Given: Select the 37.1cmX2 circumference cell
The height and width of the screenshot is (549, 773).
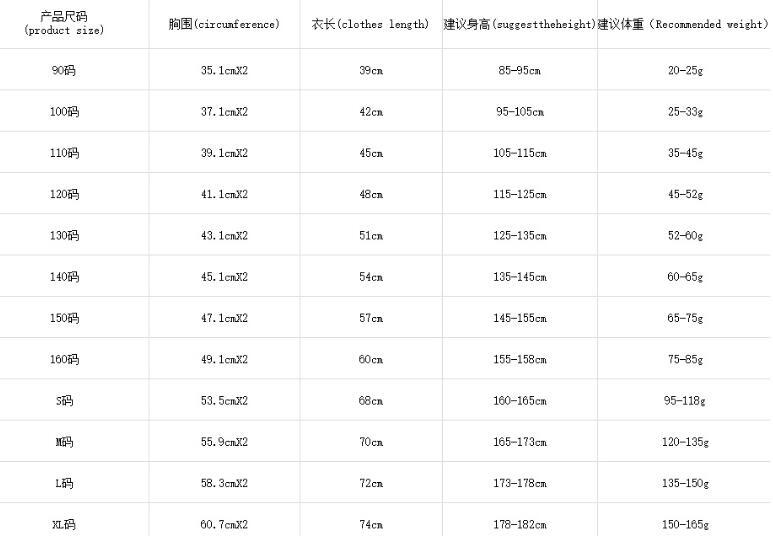Looking at the screenshot, I should (x=224, y=112).
